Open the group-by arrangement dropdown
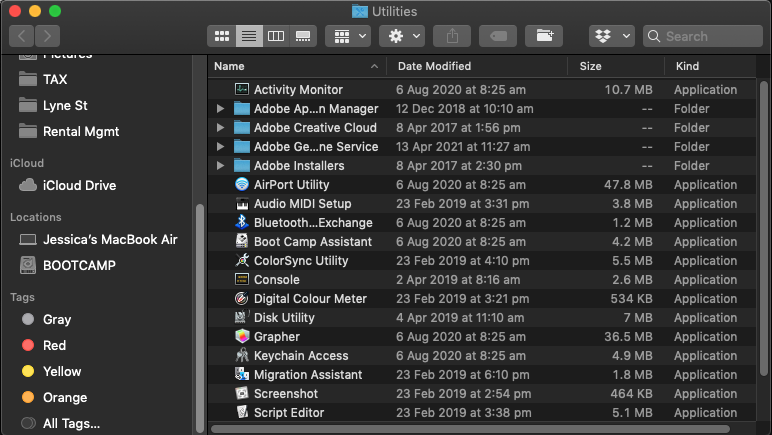The image size is (772, 435). tap(348, 36)
